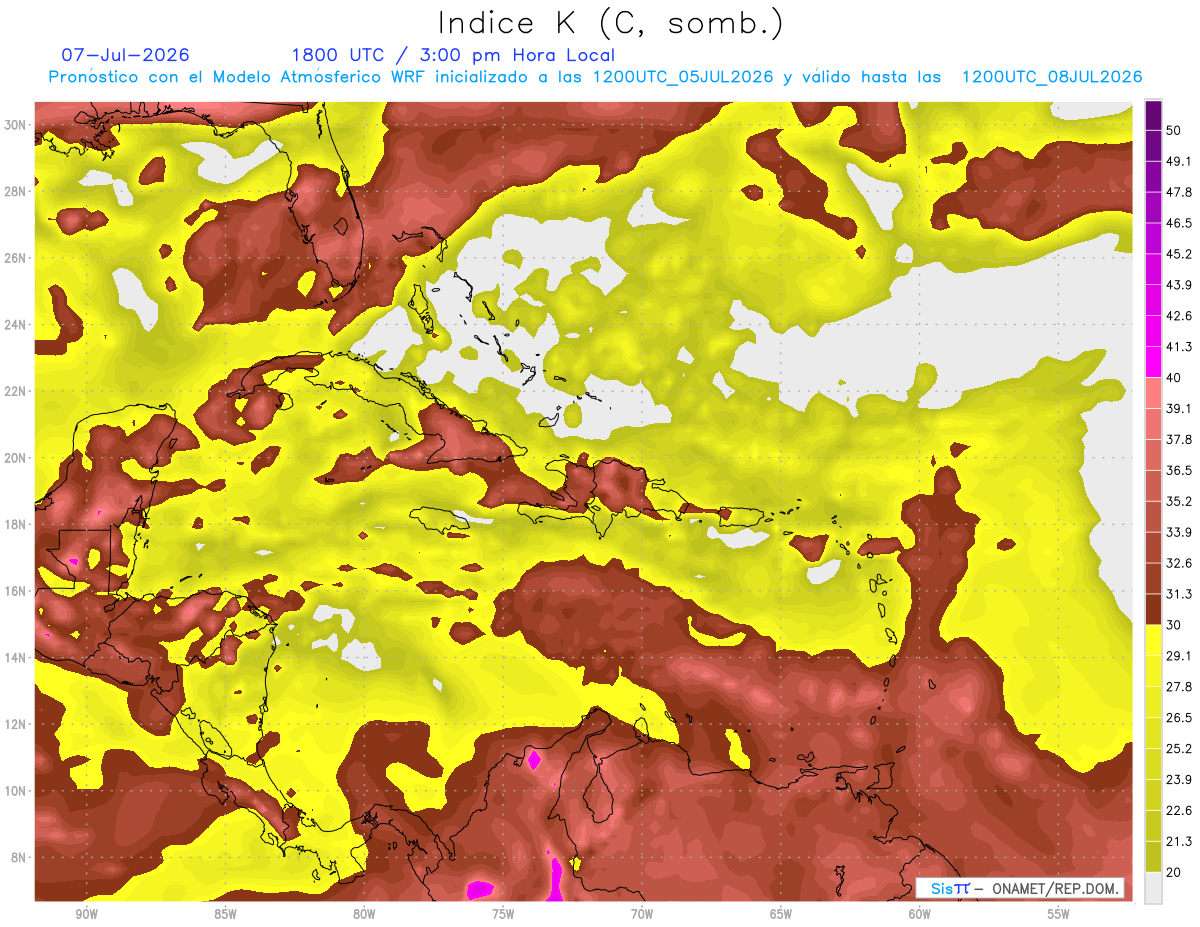This screenshot has height=927, width=1200.
Task: Click the longitude label "90W"
Action: point(86,914)
